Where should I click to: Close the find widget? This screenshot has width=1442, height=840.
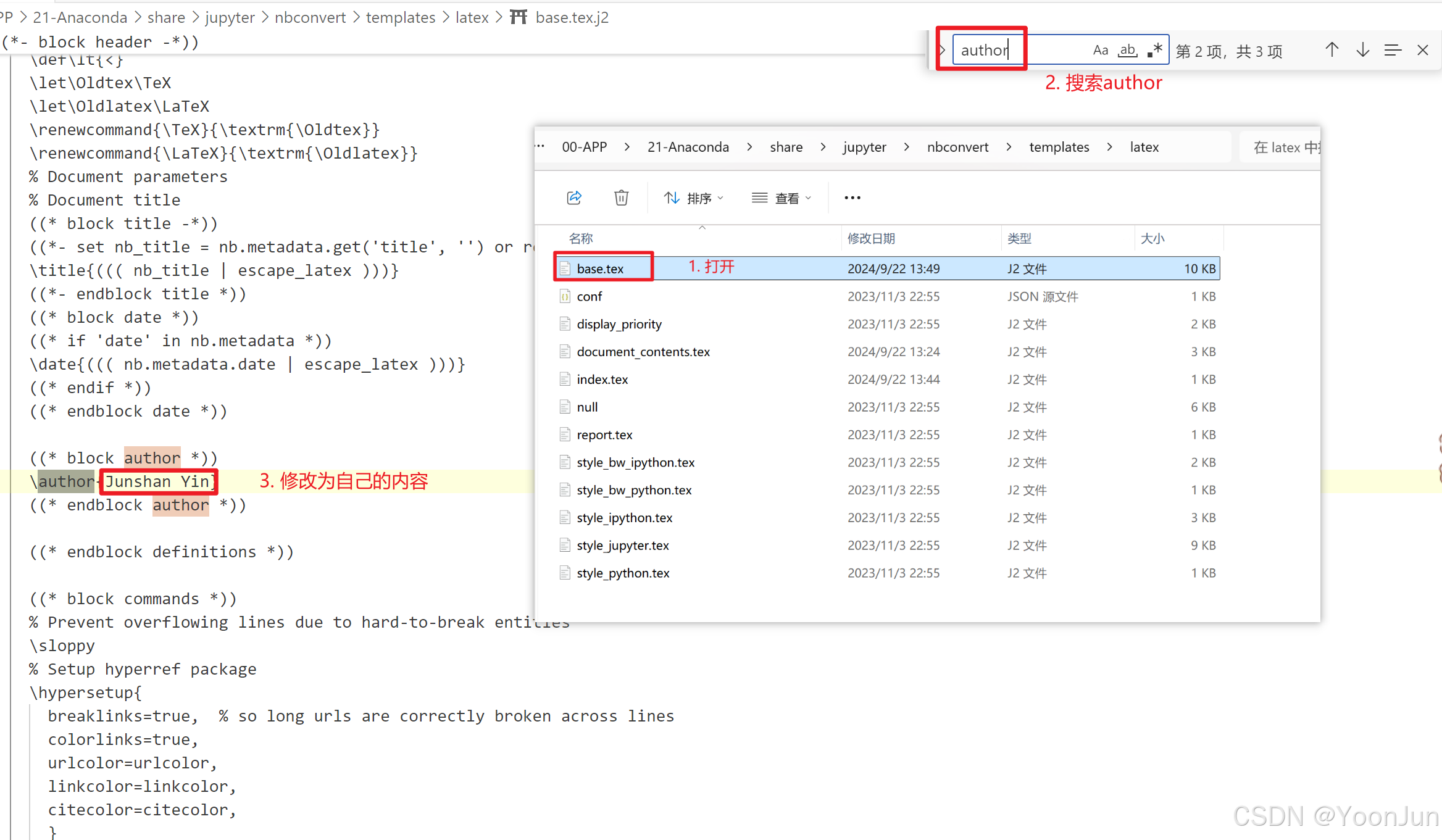[1423, 50]
